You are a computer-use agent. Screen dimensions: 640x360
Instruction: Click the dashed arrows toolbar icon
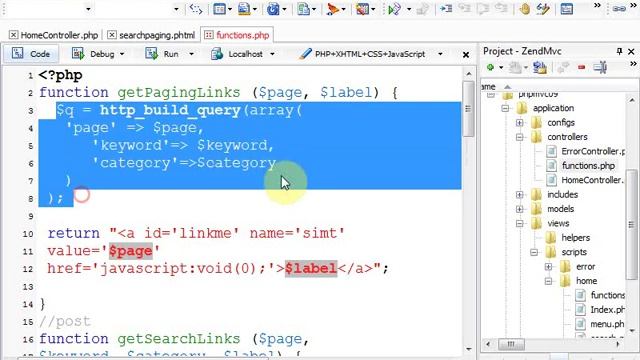click(x=196, y=9)
